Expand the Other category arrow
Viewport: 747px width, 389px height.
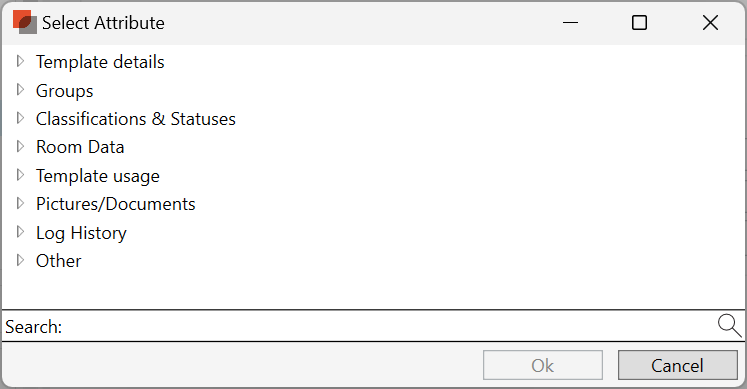pyautogui.click(x=20, y=260)
